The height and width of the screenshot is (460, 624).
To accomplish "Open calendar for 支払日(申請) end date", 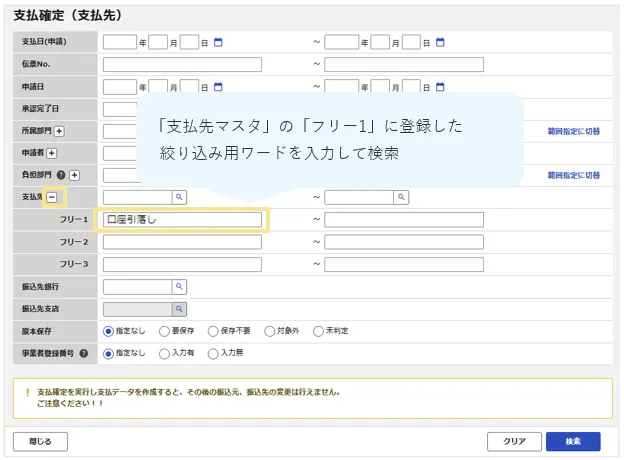I will coord(440,42).
